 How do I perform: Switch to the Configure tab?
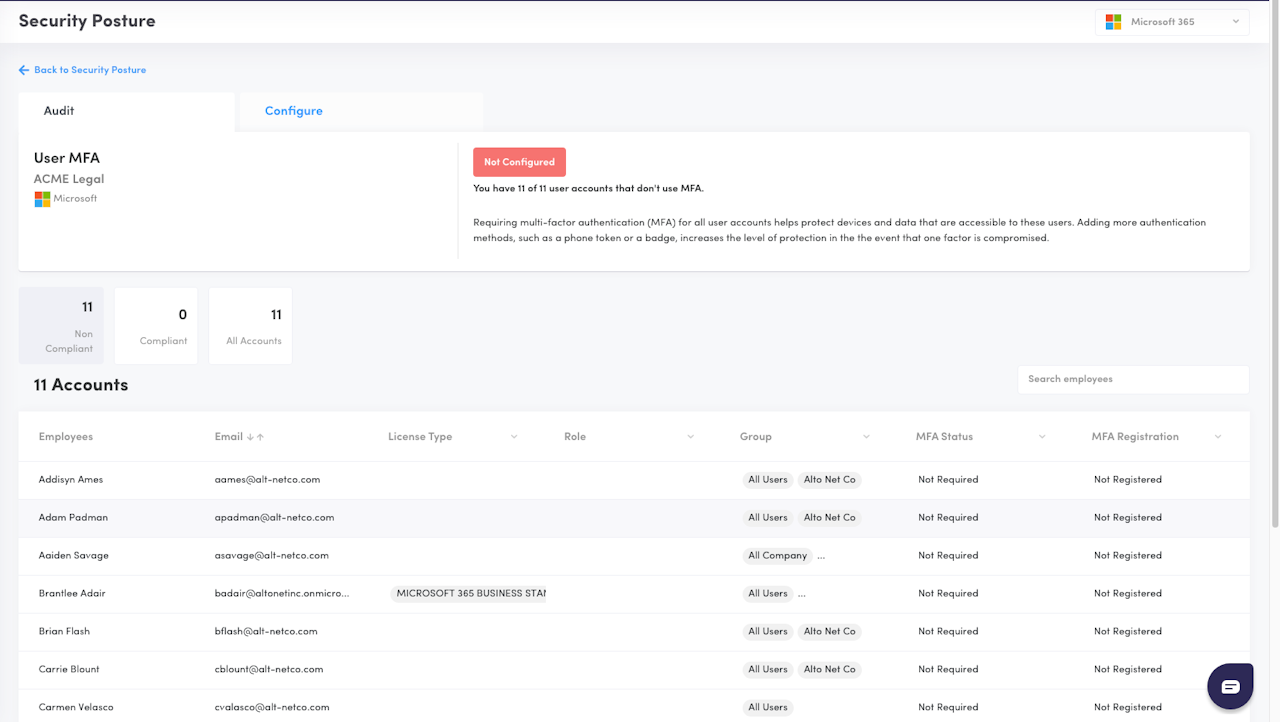(x=293, y=111)
